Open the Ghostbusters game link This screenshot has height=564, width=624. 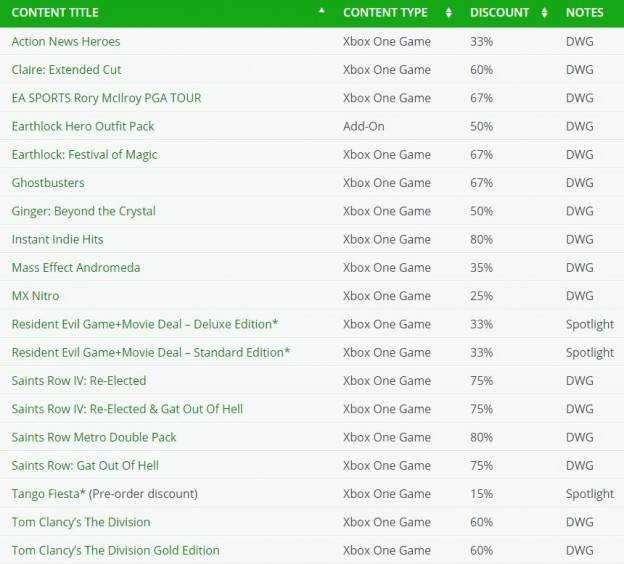(48, 183)
